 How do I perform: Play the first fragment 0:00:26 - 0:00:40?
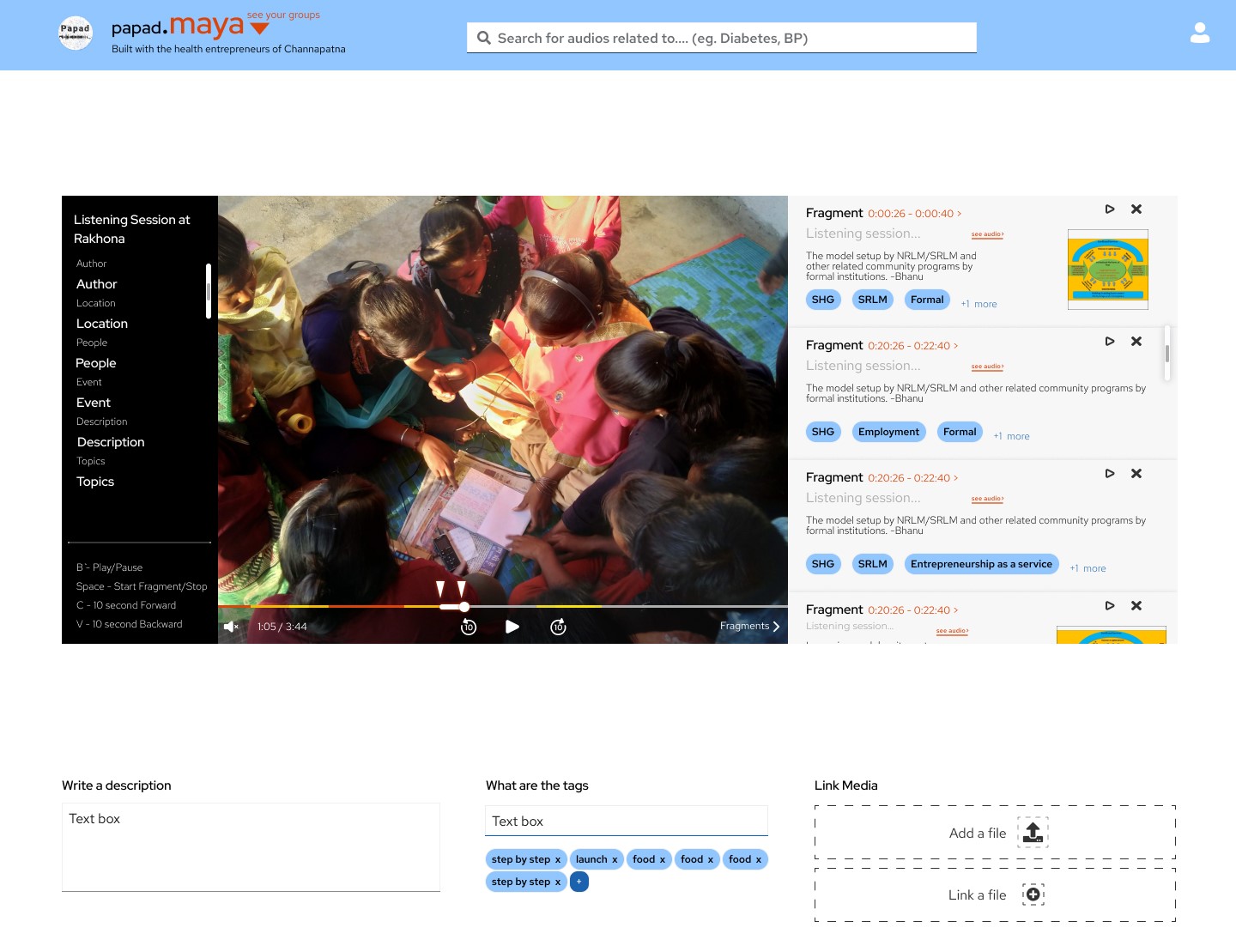pos(1109,209)
